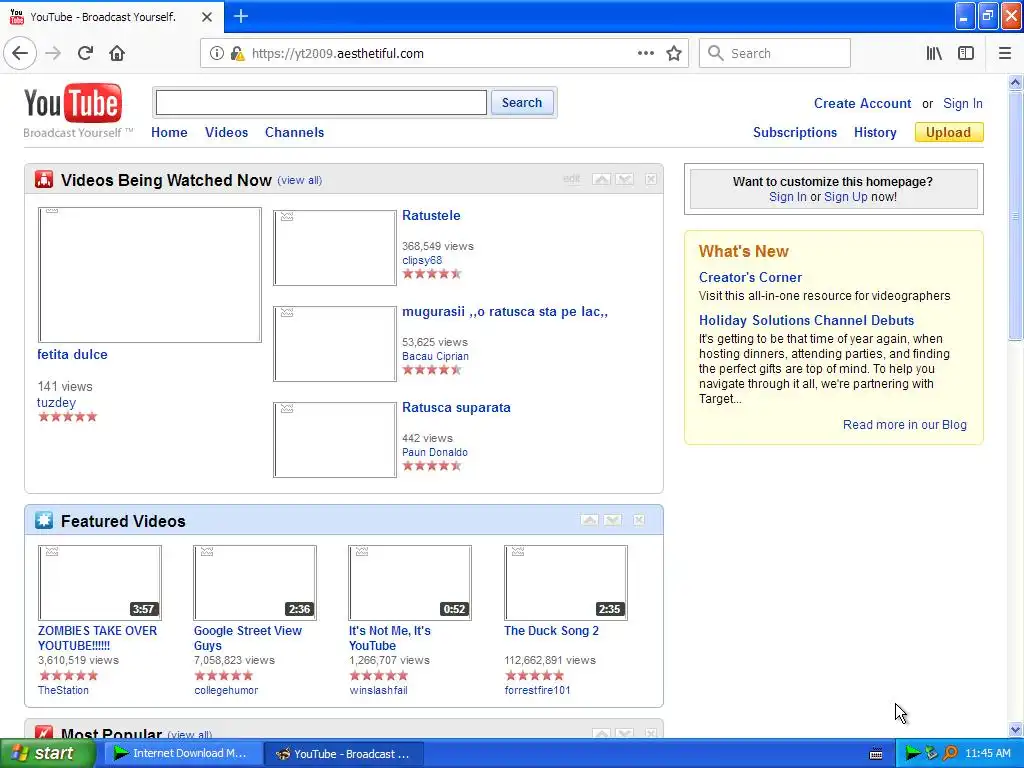Click Create Account link
The height and width of the screenshot is (768, 1024).
(862, 103)
